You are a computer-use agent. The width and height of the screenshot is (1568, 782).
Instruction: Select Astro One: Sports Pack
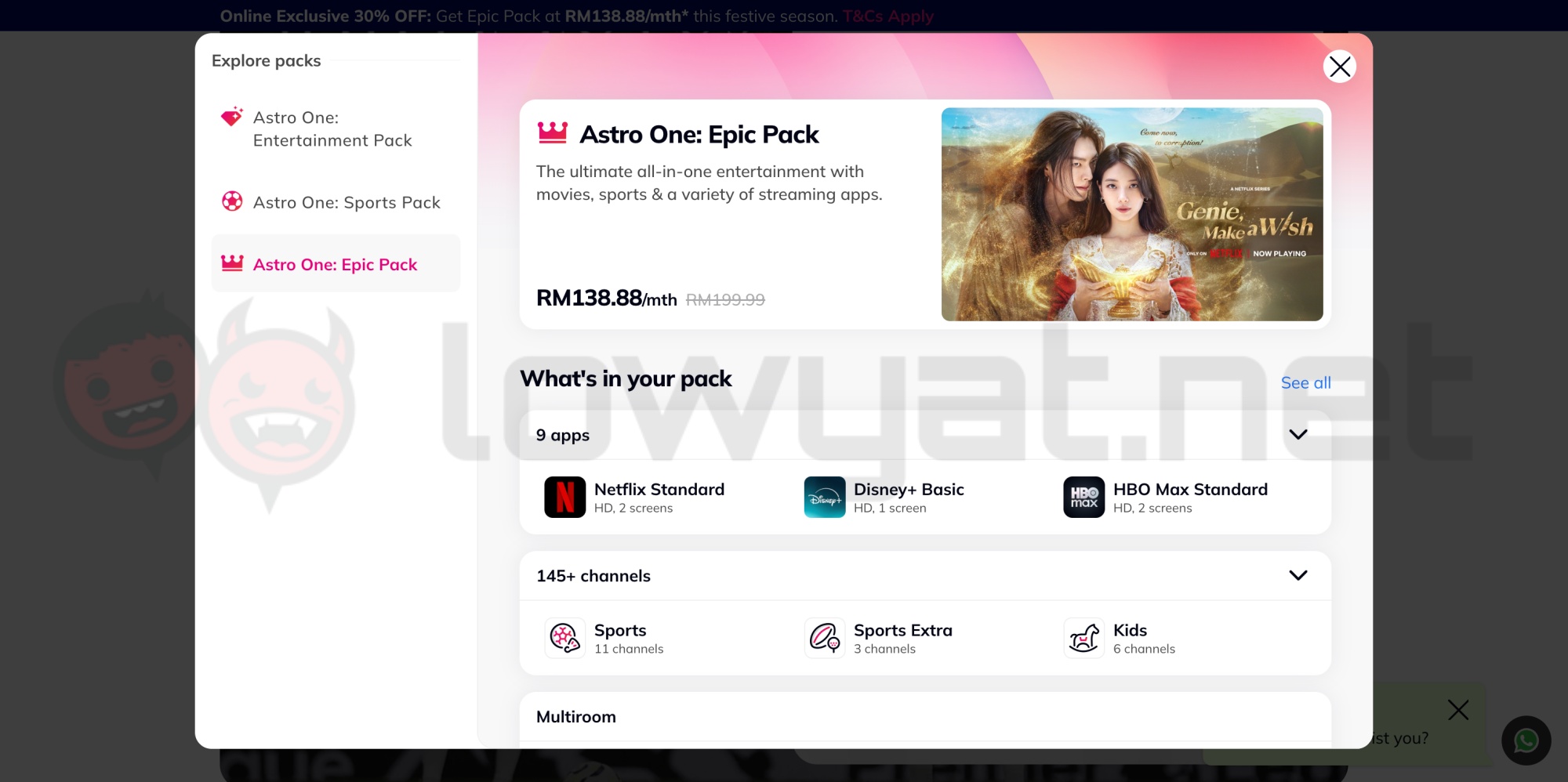click(x=347, y=203)
